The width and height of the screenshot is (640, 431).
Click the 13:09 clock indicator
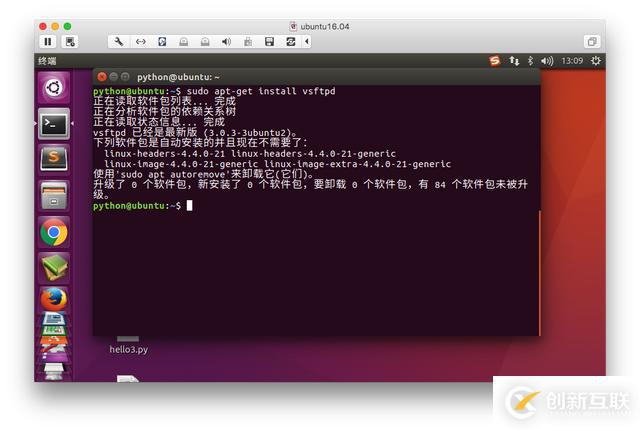click(572, 61)
